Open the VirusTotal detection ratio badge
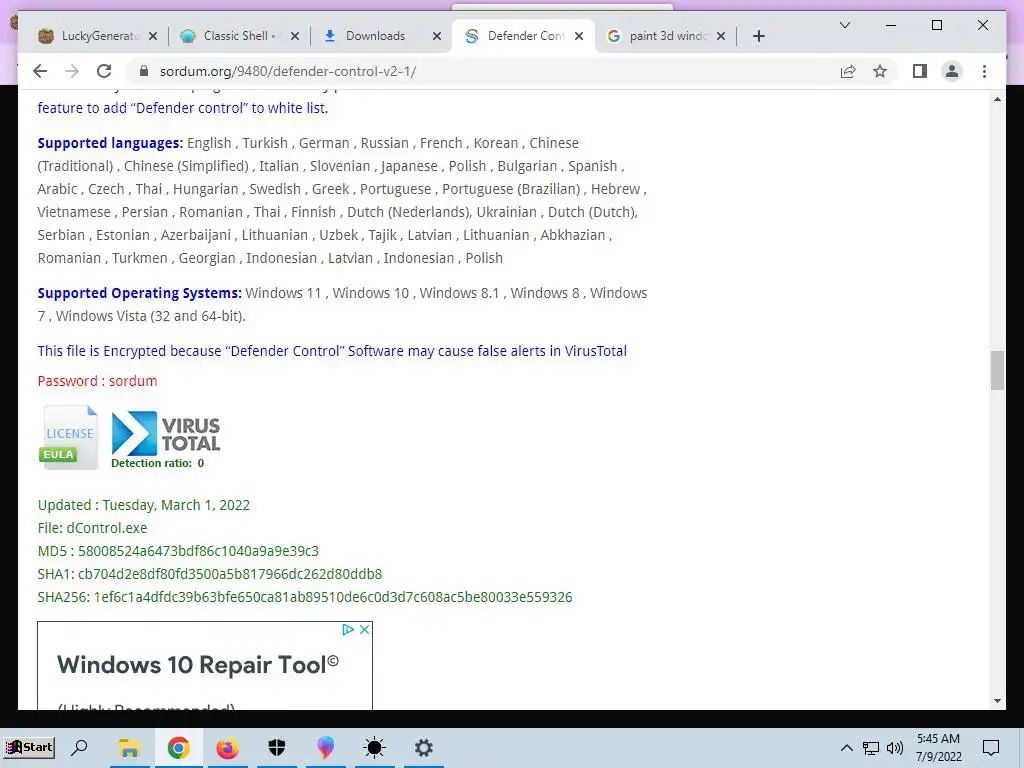Viewport: 1024px width, 768px height. (166, 440)
